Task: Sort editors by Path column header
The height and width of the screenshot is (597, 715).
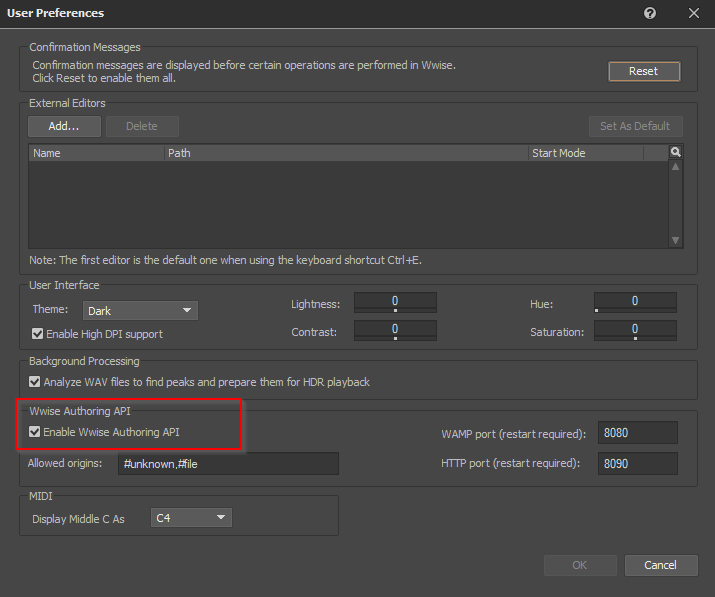Action: (x=346, y=153)
